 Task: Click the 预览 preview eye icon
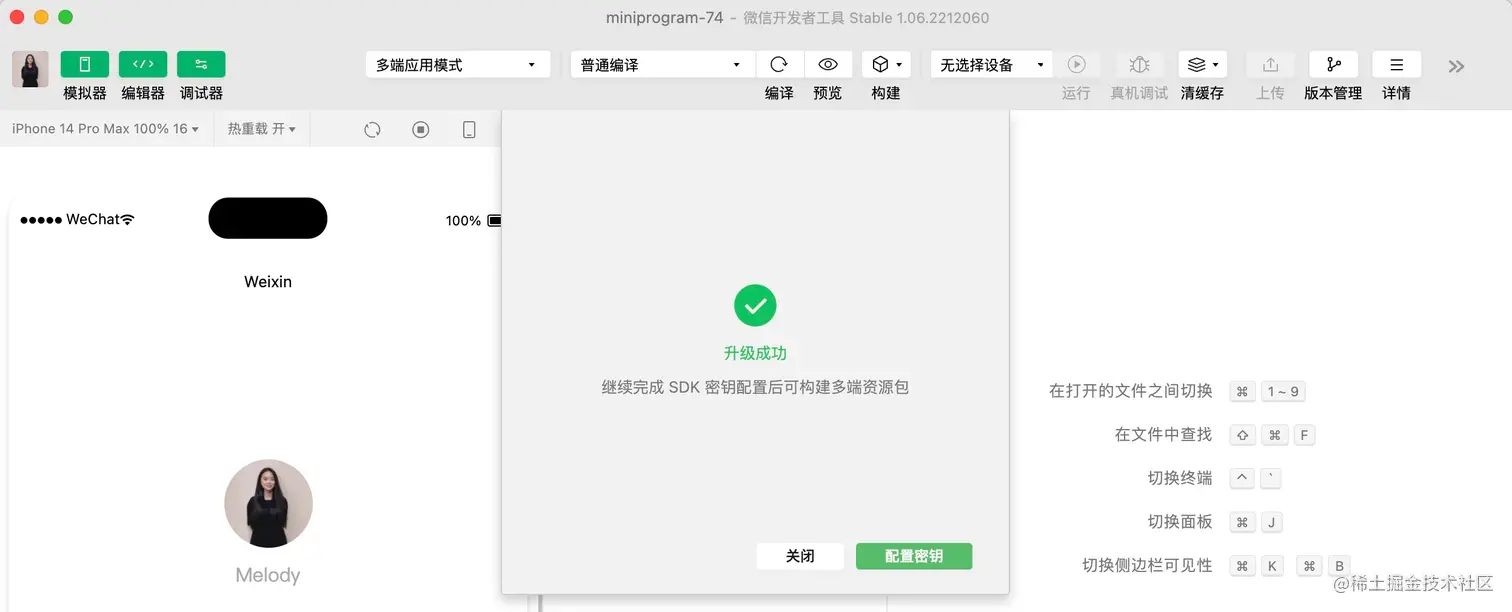click(828, 64)
